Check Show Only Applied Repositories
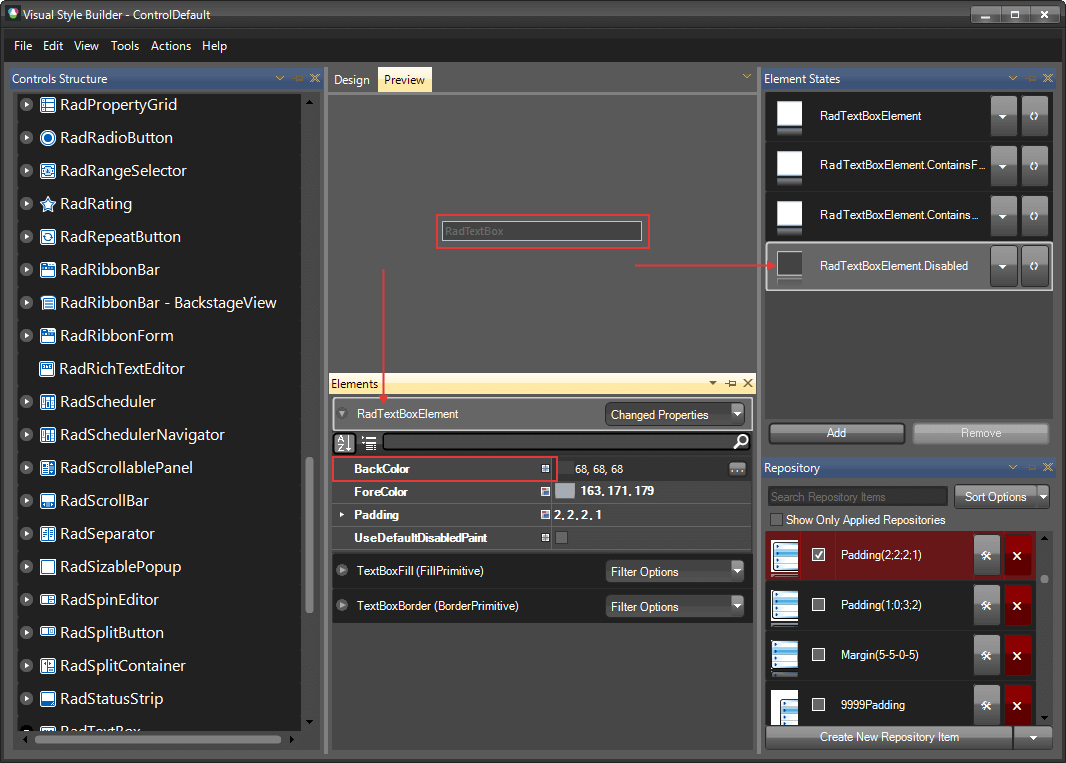The width and height of the screenshot is (1066, 763). 776,519
